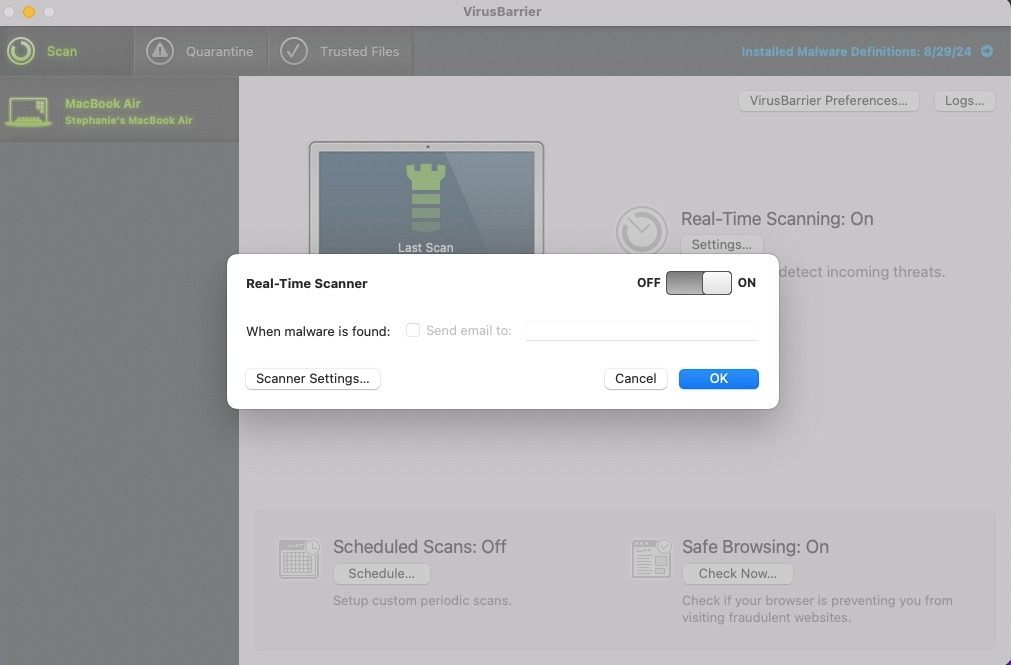1011x665 pixels.
Task: Click the Quarantine warning triangle icon
Action: 160,51
